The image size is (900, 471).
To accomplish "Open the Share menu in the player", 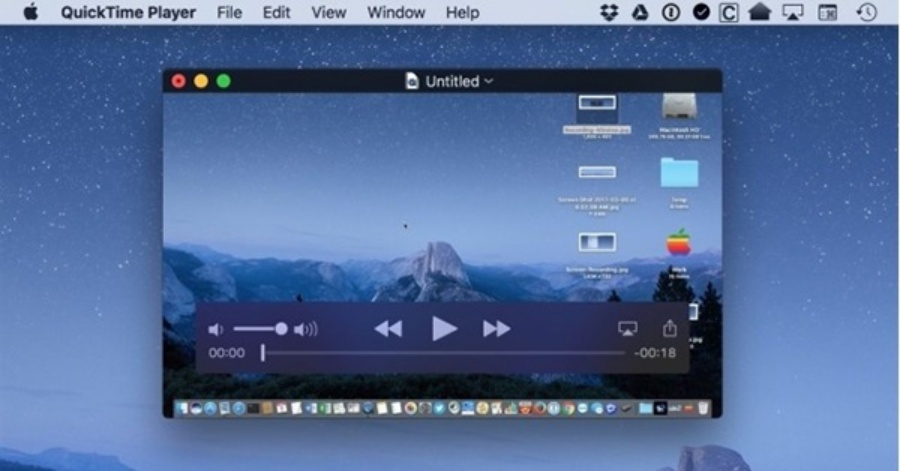I will [669, 329].
